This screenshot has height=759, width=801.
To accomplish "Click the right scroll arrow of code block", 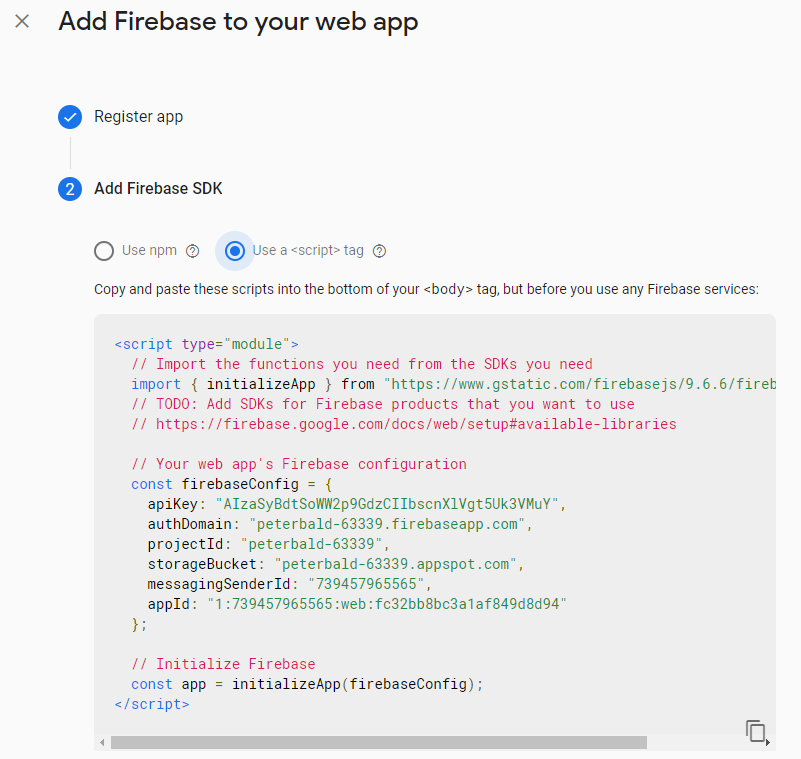I will (768, 742).
